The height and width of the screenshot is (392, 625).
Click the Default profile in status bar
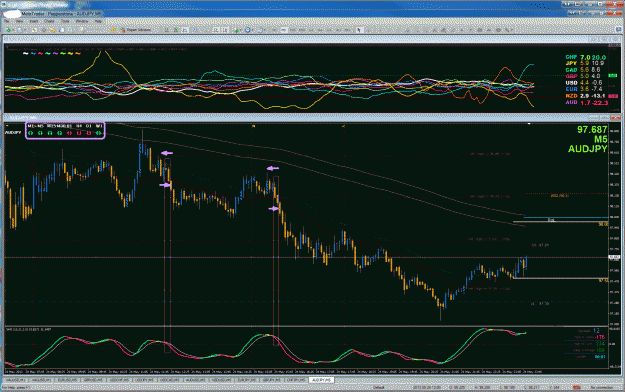tap(379, 388)
